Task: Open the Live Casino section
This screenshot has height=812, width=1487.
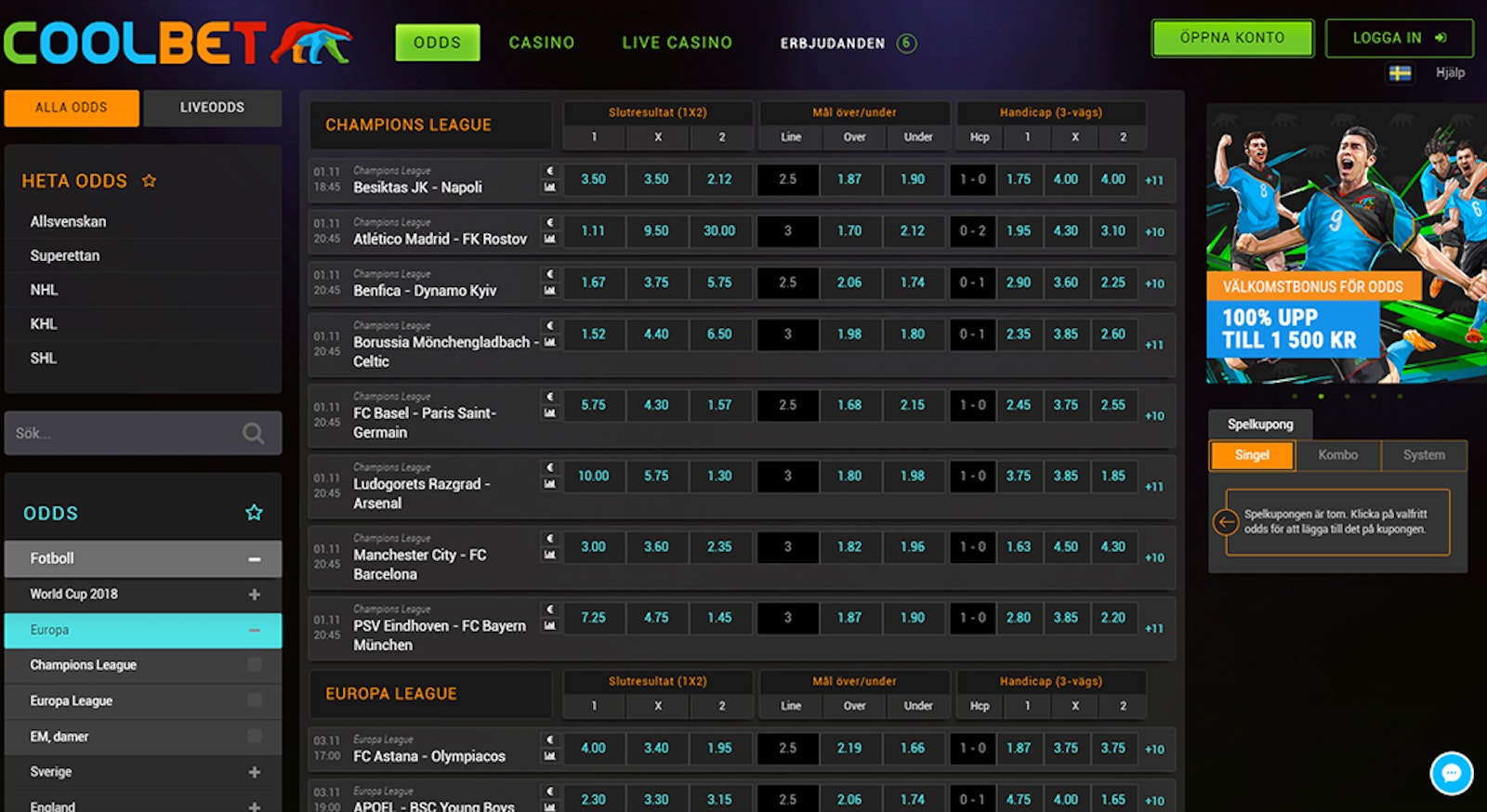Action: 678,43
